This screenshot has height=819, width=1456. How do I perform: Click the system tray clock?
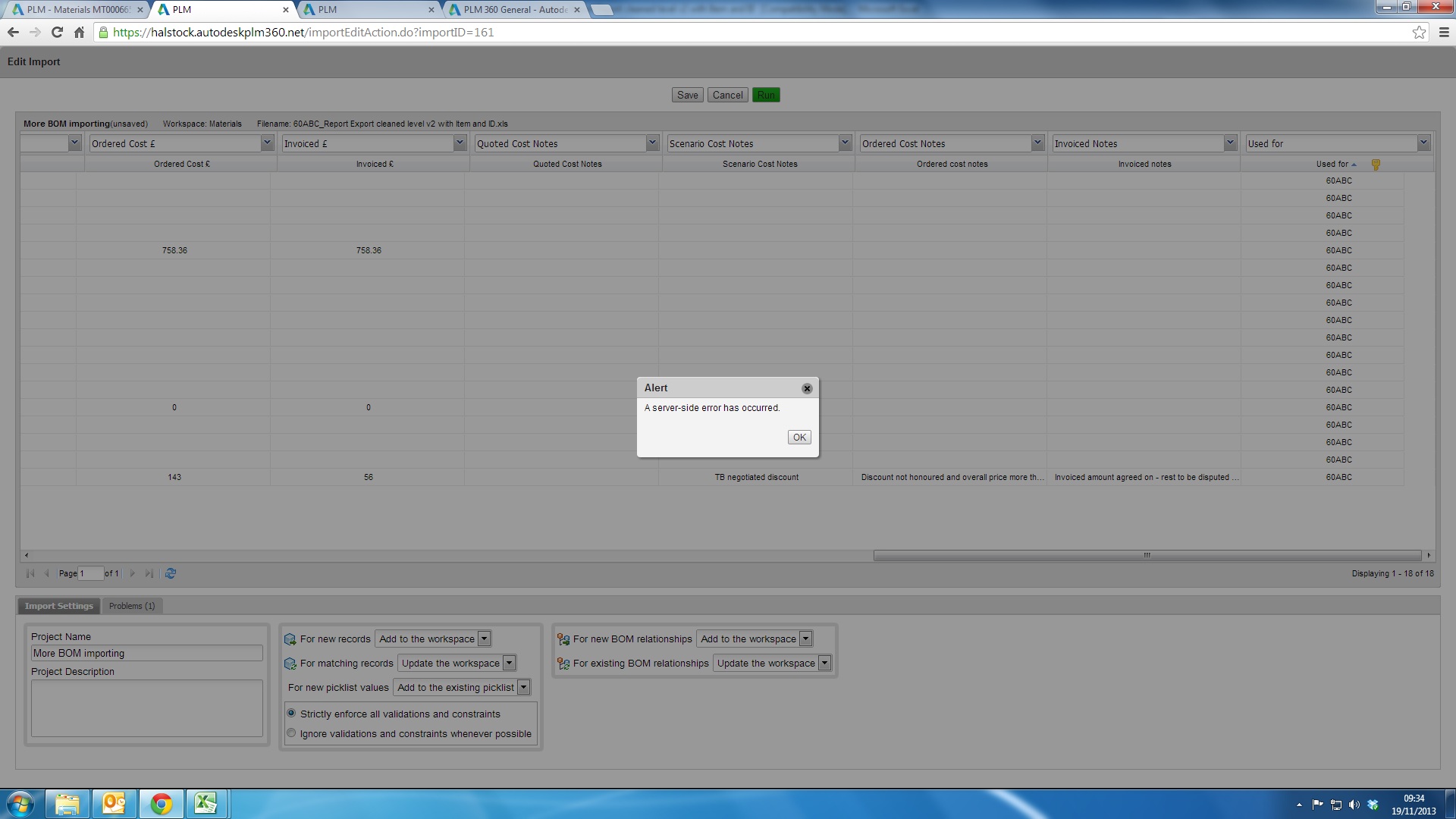pyautogui.click(x=1414, y=805)
